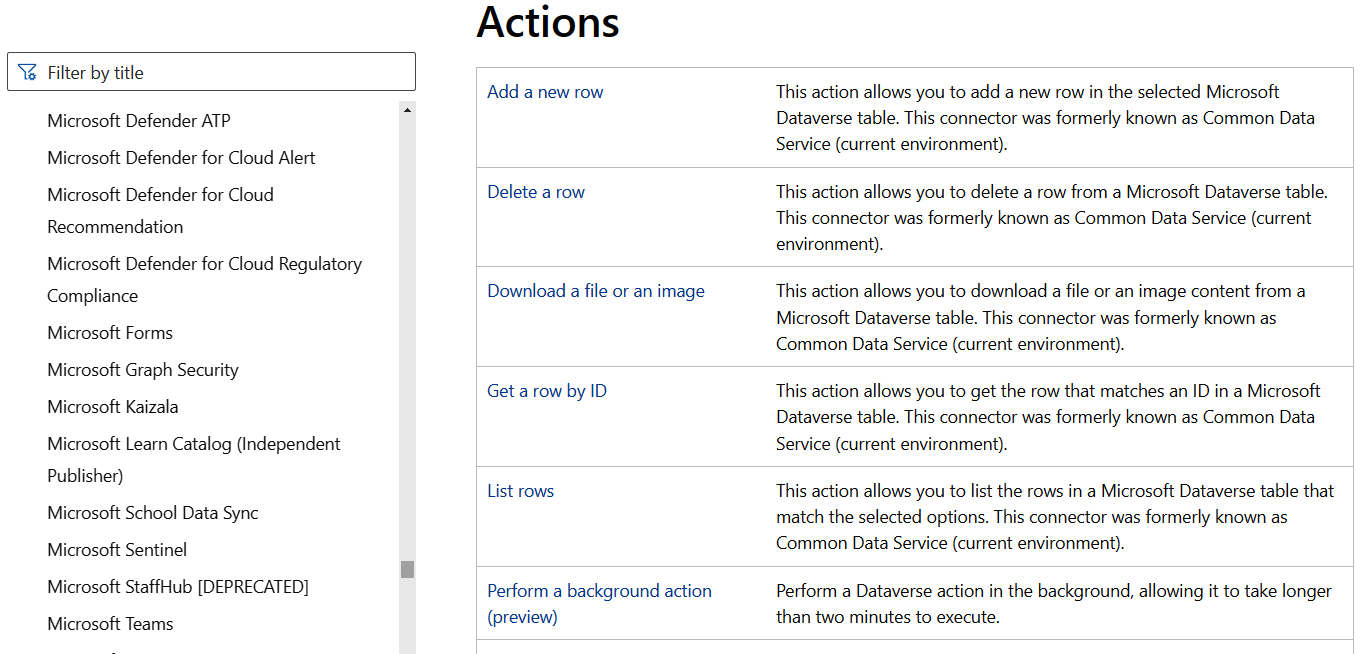Select Microsoft Defender for Cloud Alert
Image resolution: width=1365 pixels, height=654 pixels.
coord(181,157)
